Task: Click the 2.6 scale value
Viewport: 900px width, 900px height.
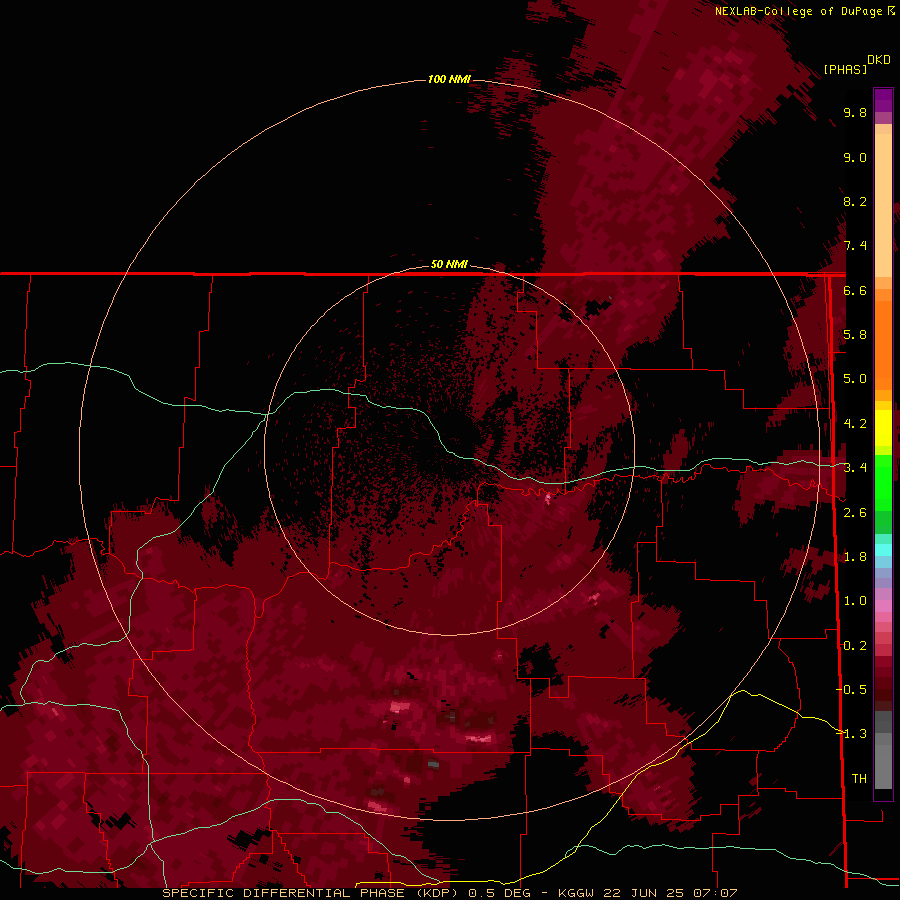Action: click(855, 512)
